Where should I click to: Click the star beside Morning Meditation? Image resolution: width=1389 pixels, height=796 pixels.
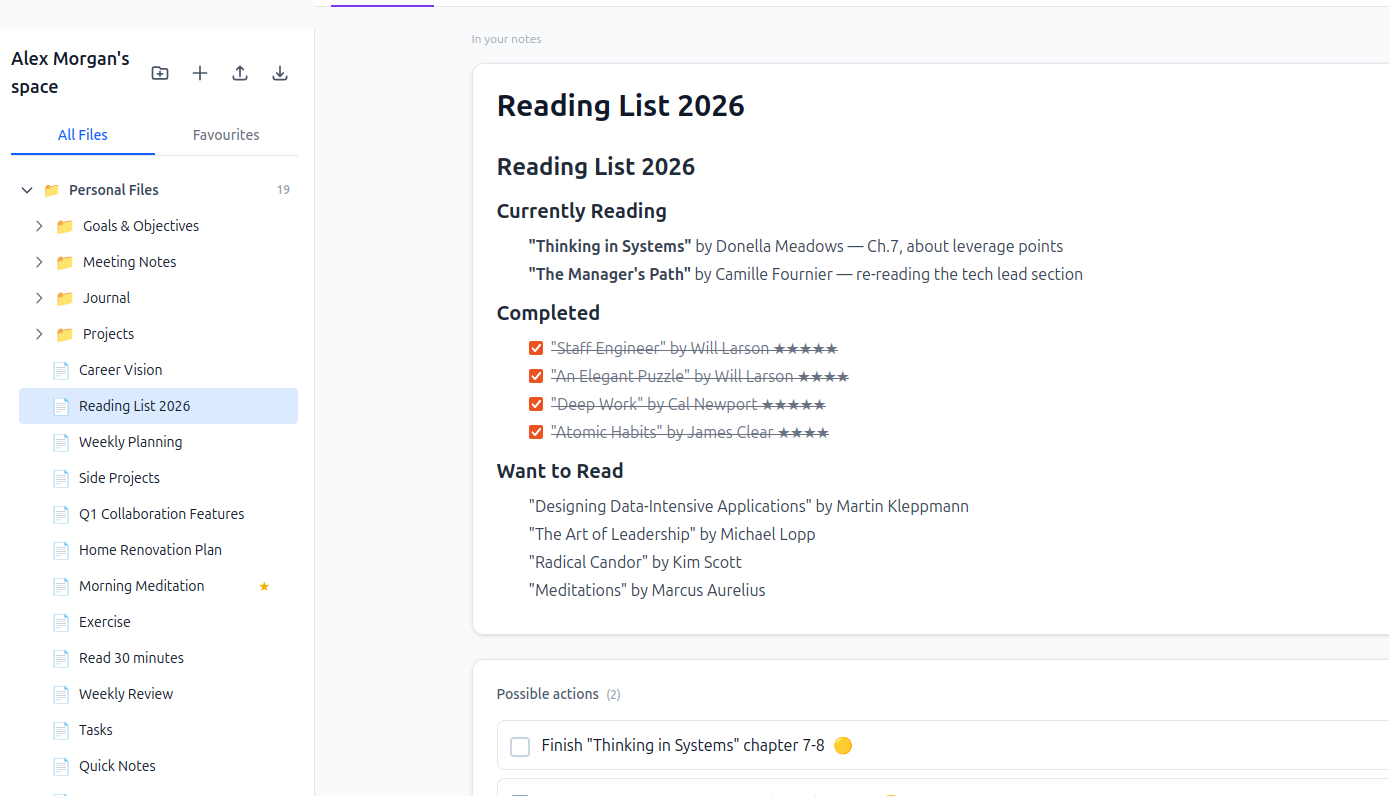click(x=264, y=586)
